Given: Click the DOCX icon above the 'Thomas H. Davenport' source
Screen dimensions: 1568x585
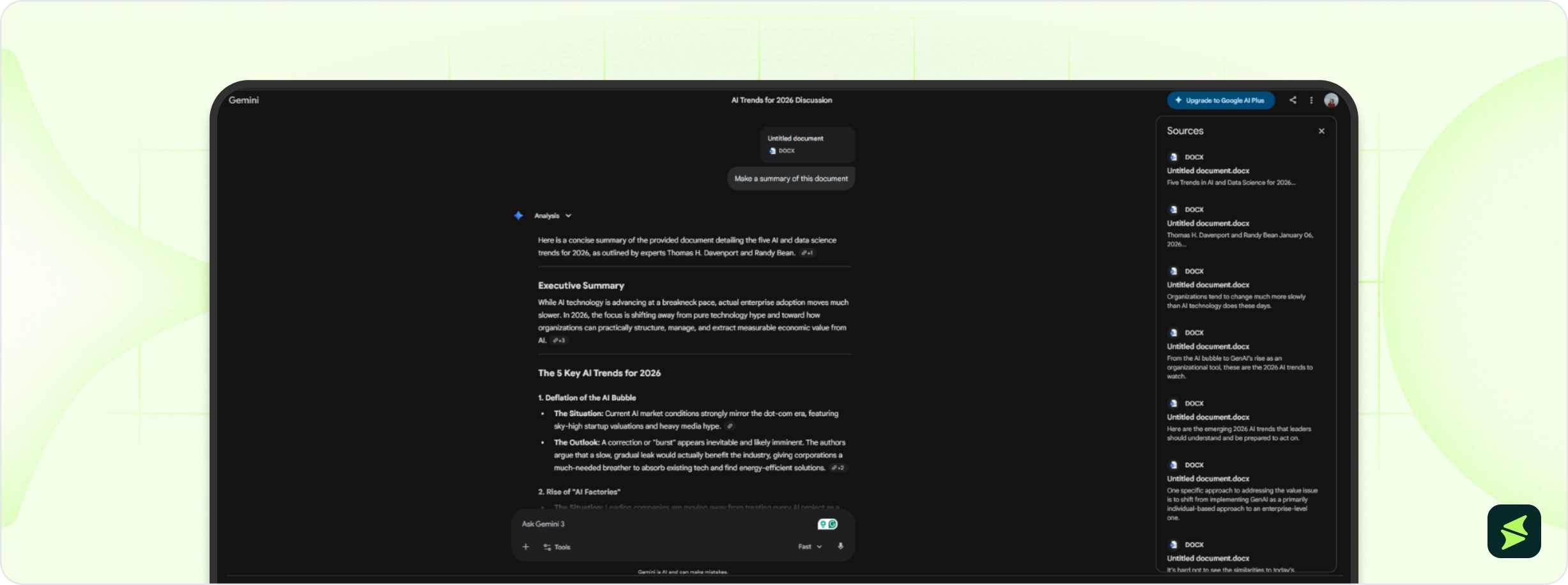Looking at the screenshot, I should point(1173,210).
